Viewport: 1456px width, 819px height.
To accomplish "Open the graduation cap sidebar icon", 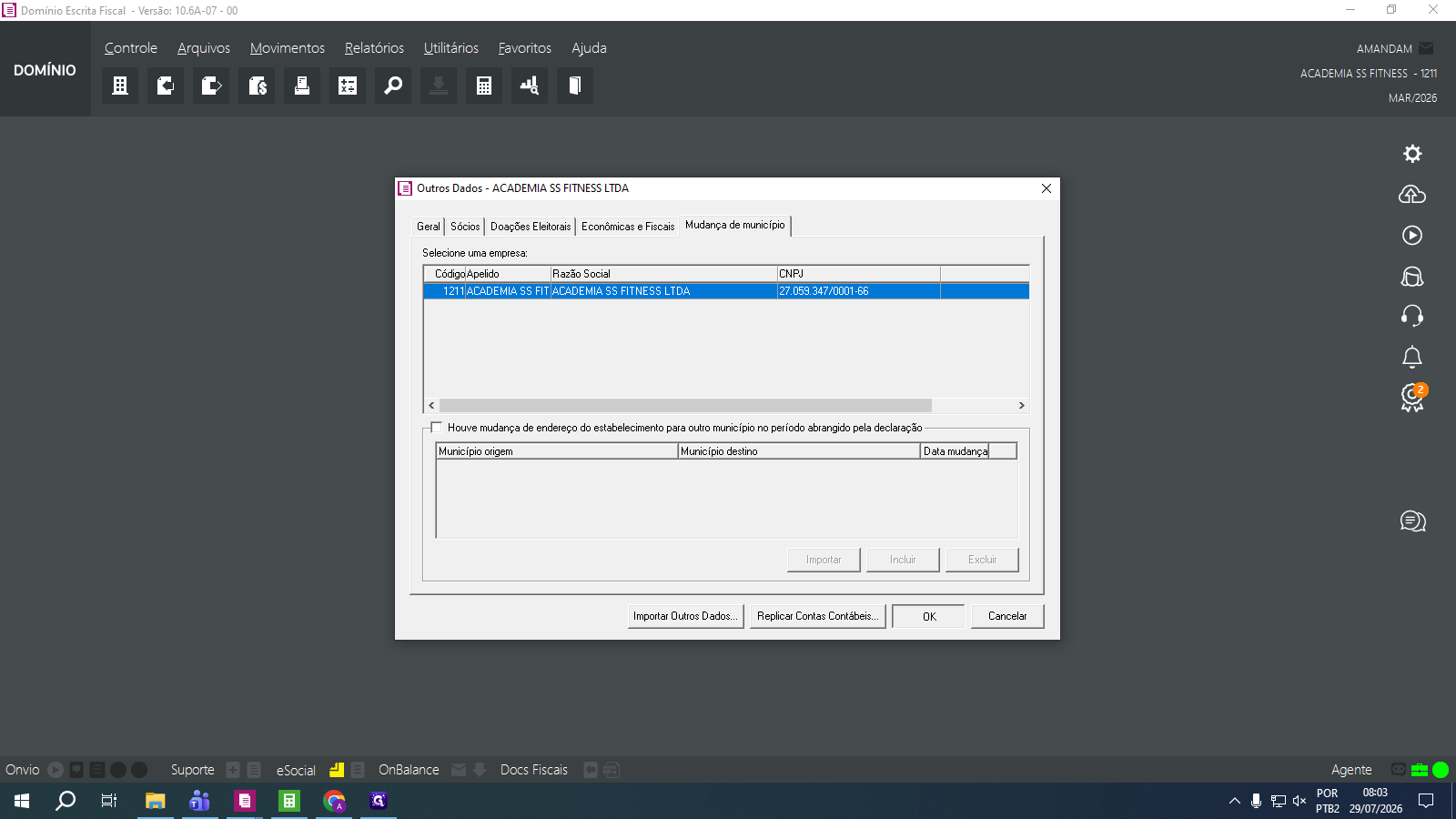I will [x=1412, y=277].
